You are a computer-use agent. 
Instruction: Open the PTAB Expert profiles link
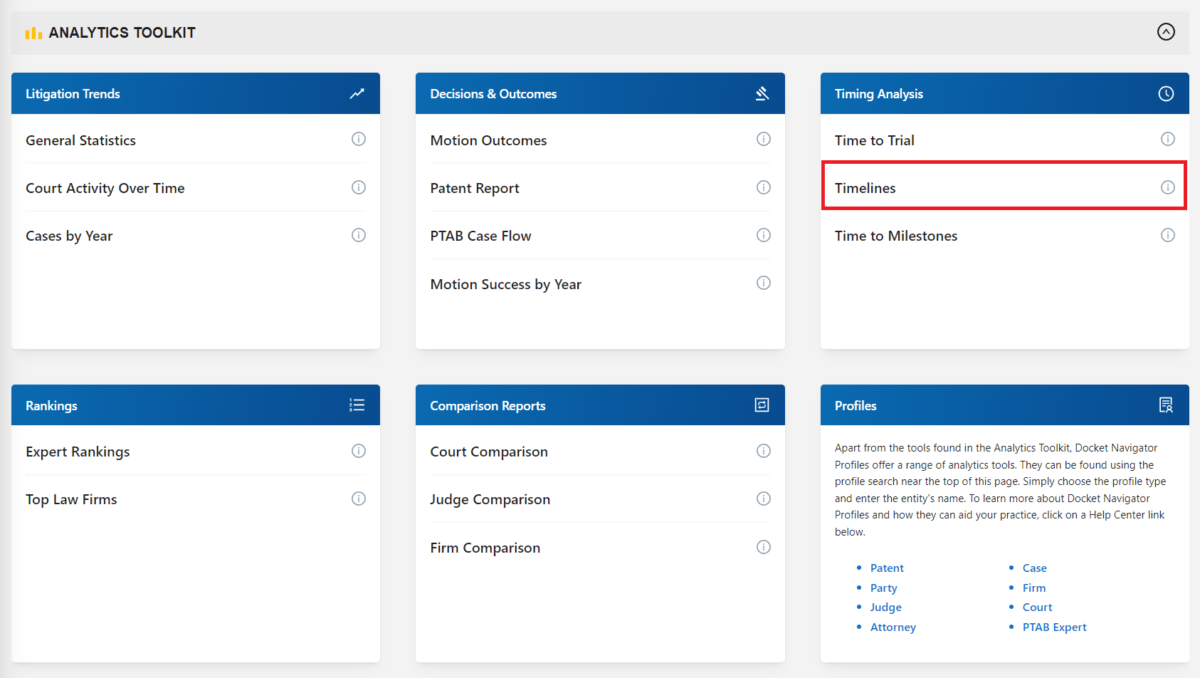[1054, 627]
